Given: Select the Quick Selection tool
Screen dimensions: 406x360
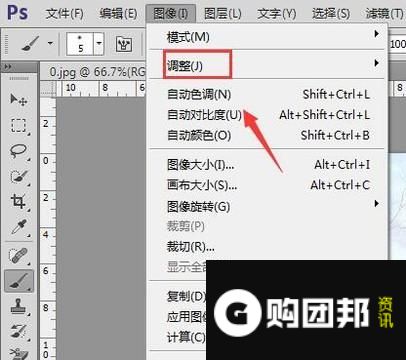Looking at the screenshot, I should 19,177.
